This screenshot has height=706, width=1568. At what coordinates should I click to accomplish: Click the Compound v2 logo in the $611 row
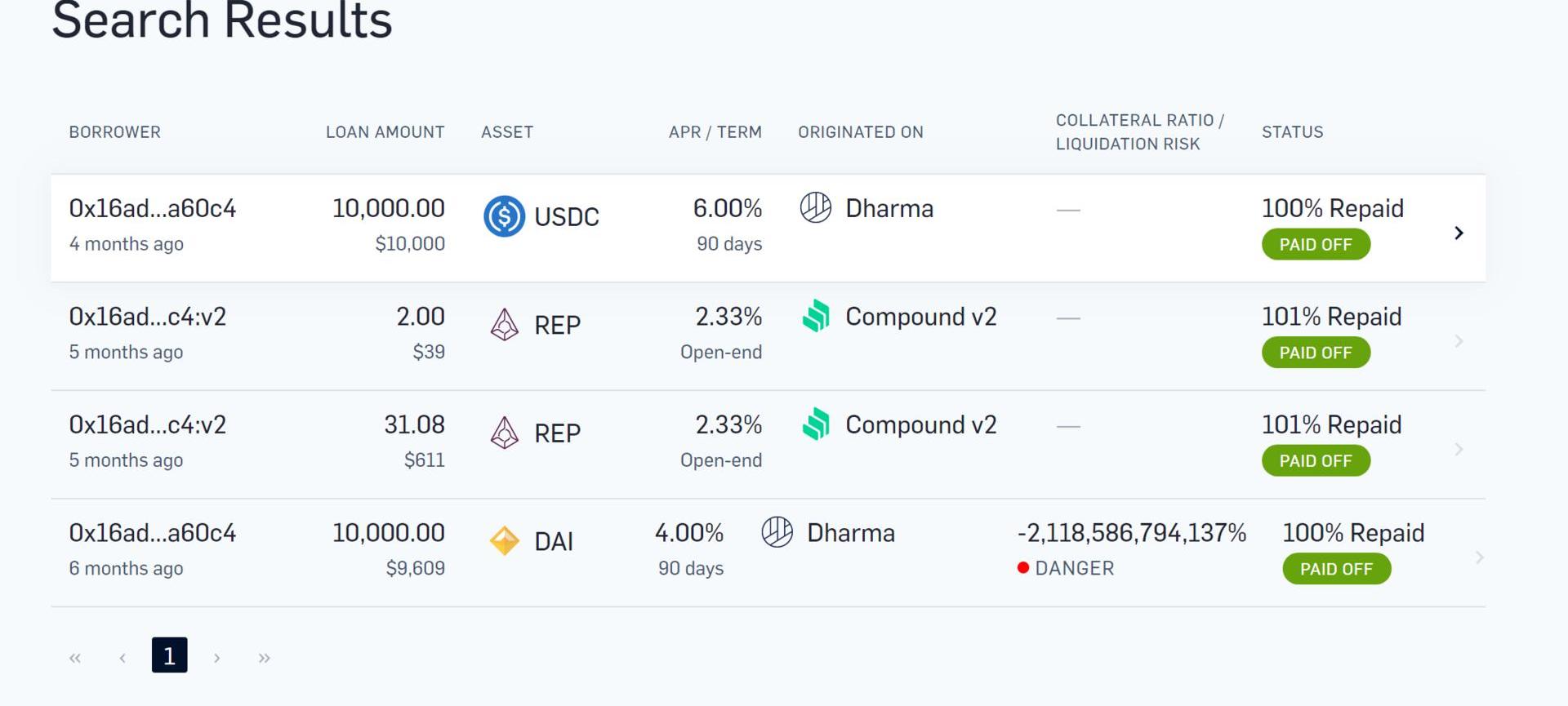tap(816, 424)
